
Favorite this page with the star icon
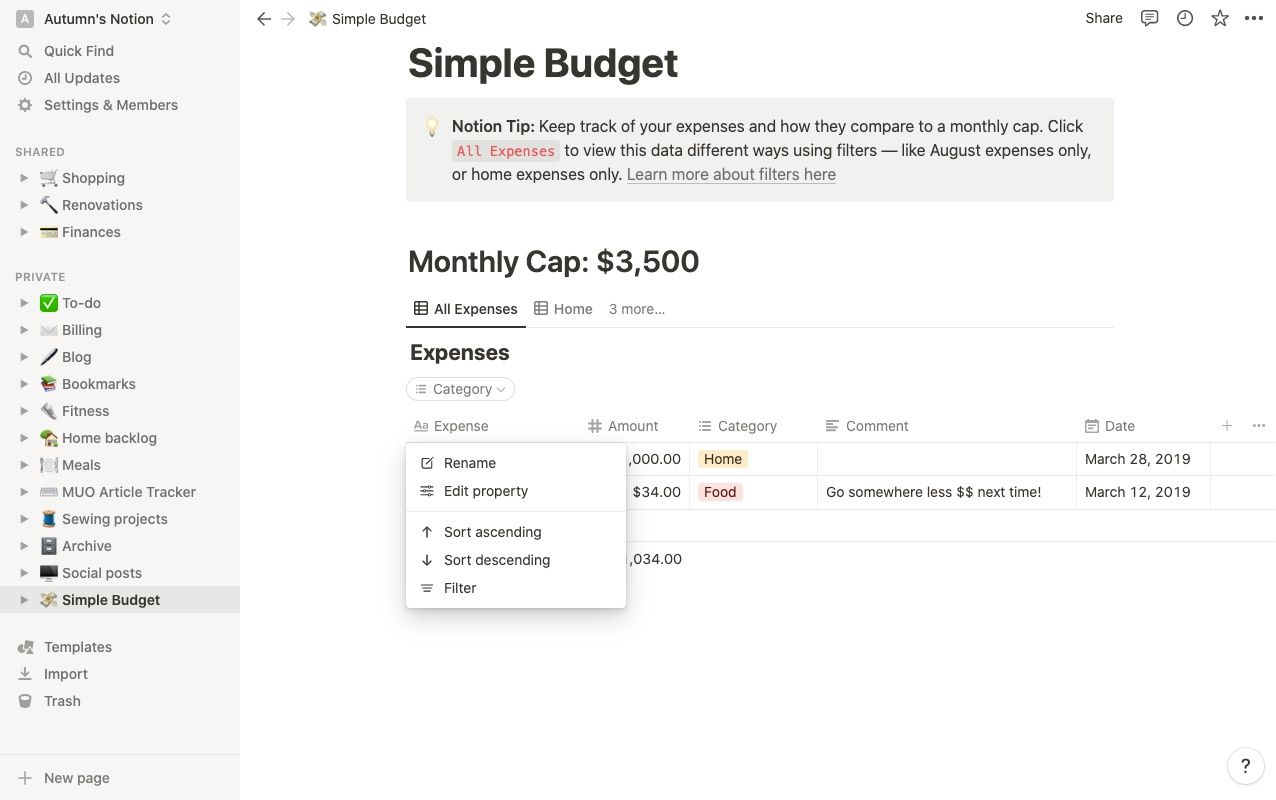1220,18
